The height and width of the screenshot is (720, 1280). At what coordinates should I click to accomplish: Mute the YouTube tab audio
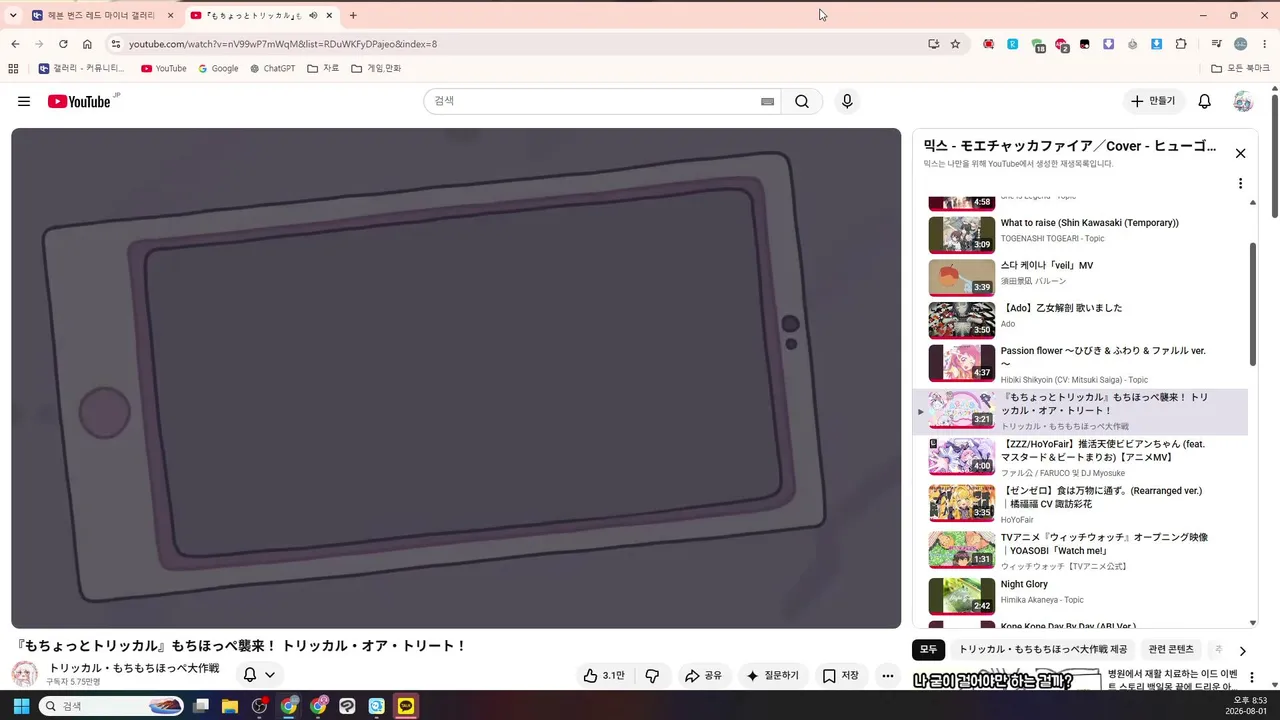(314, 15)
